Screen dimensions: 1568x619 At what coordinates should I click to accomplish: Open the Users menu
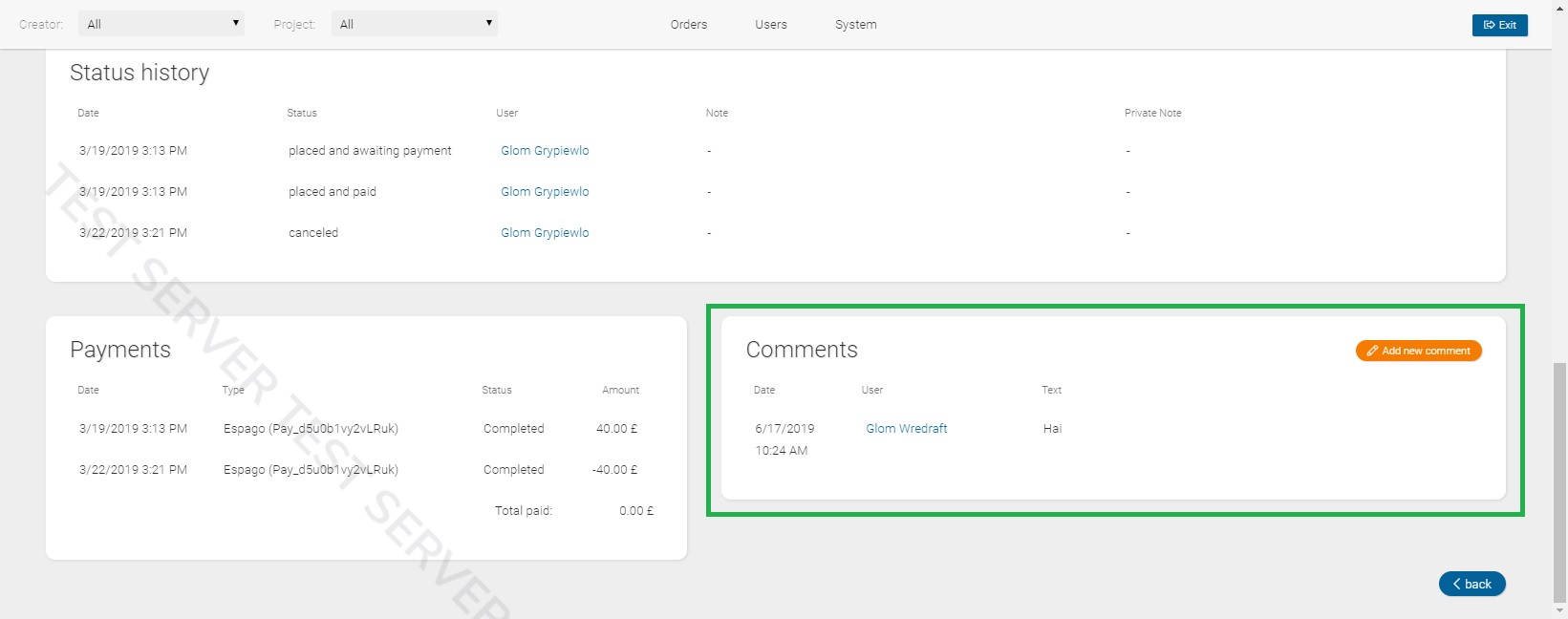tap(771, 25)
